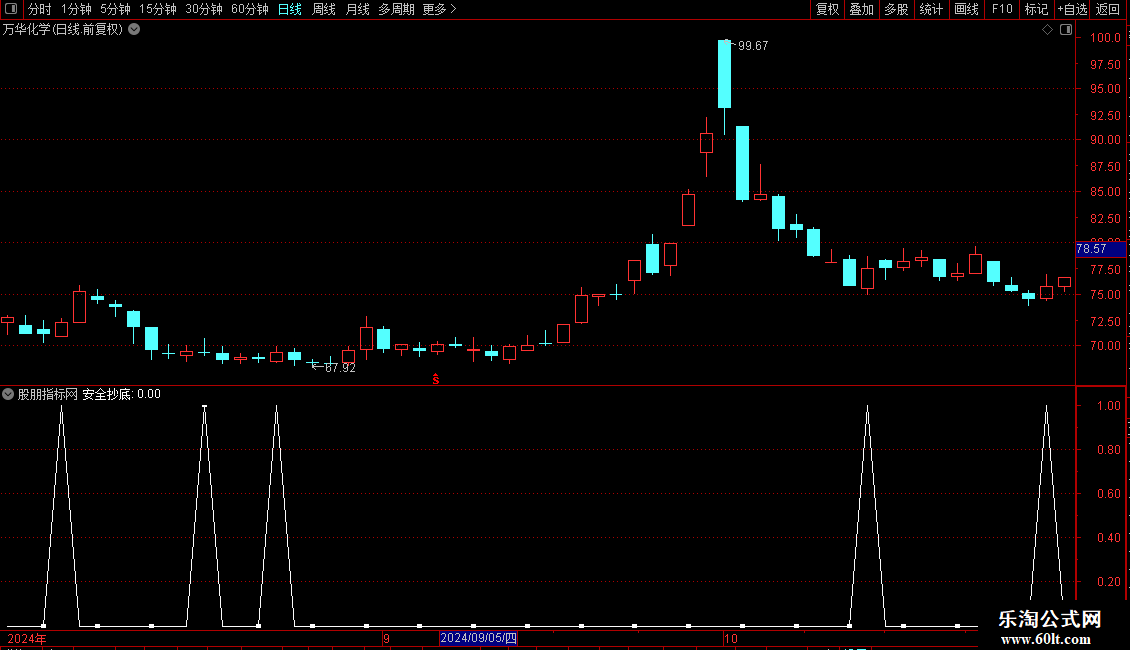Open the 股朋指标网 indicator dropdown icon
This screenshot has height=650, width=1130.
coord(8,394)
